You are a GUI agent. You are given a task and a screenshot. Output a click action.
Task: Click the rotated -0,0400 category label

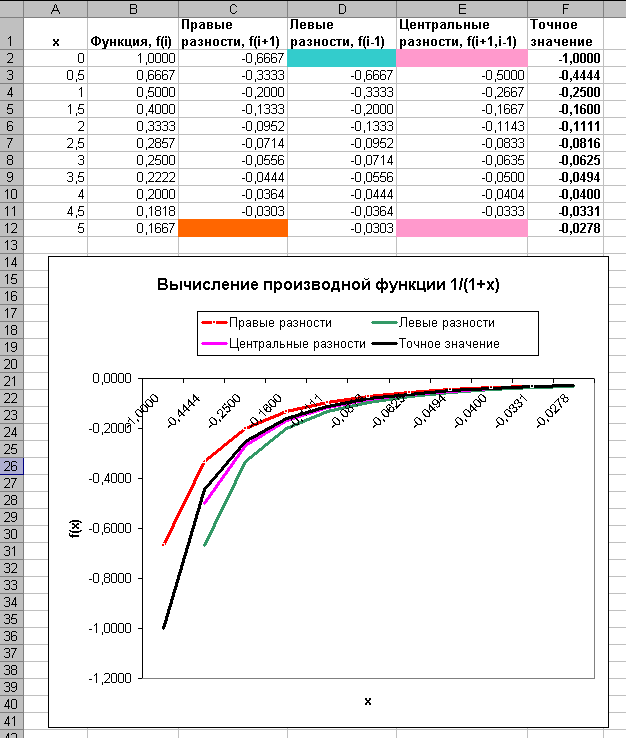click(470, 411)
